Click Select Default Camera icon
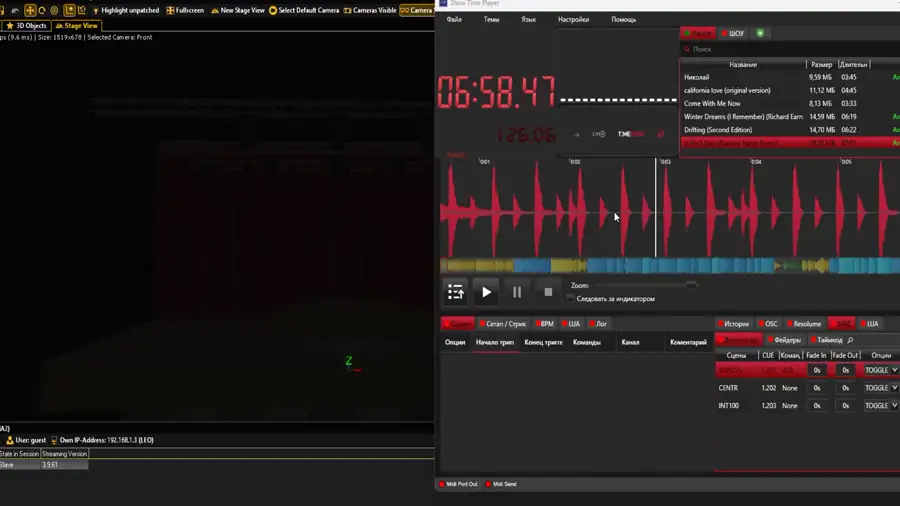900x506 pixels. 273,10
